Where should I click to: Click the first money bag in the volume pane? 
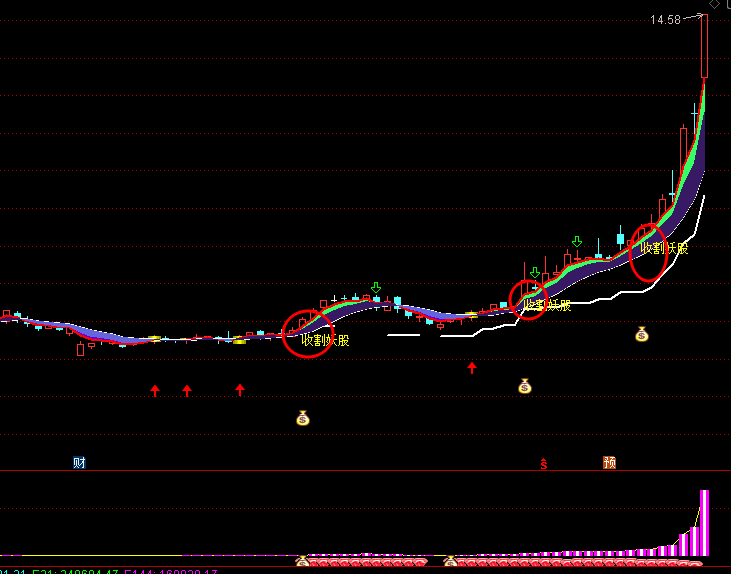(x=302, y=561)
